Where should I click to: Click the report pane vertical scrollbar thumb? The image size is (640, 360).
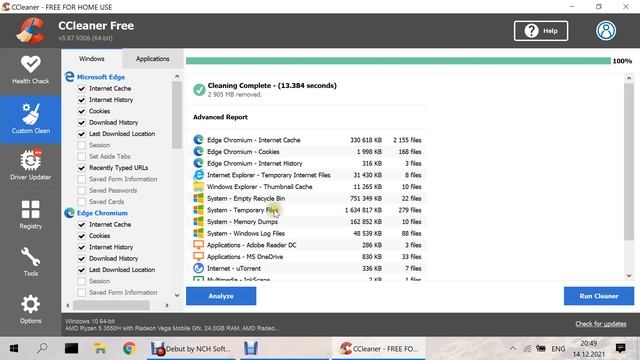[629, 162]
